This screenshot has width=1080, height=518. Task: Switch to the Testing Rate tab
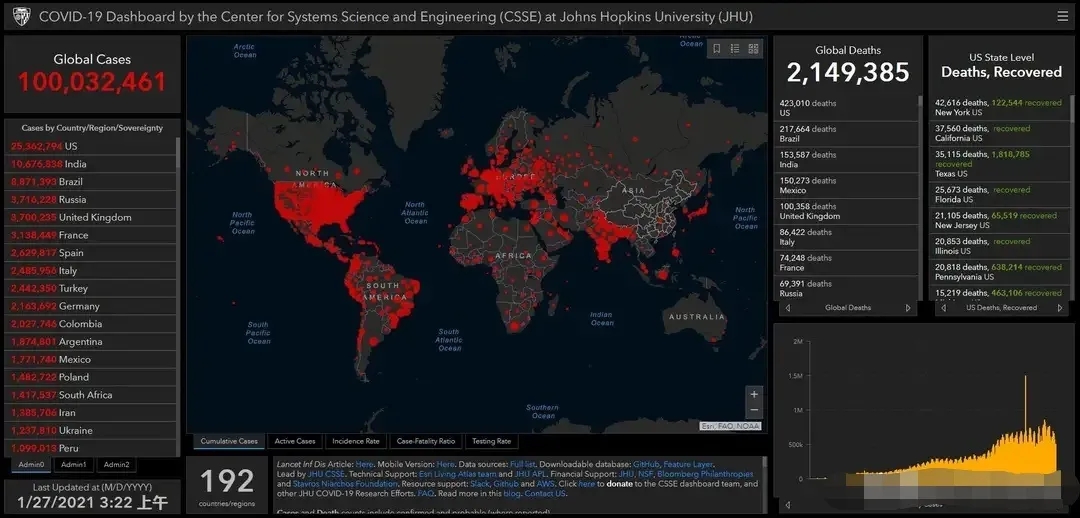pos(491,442)
